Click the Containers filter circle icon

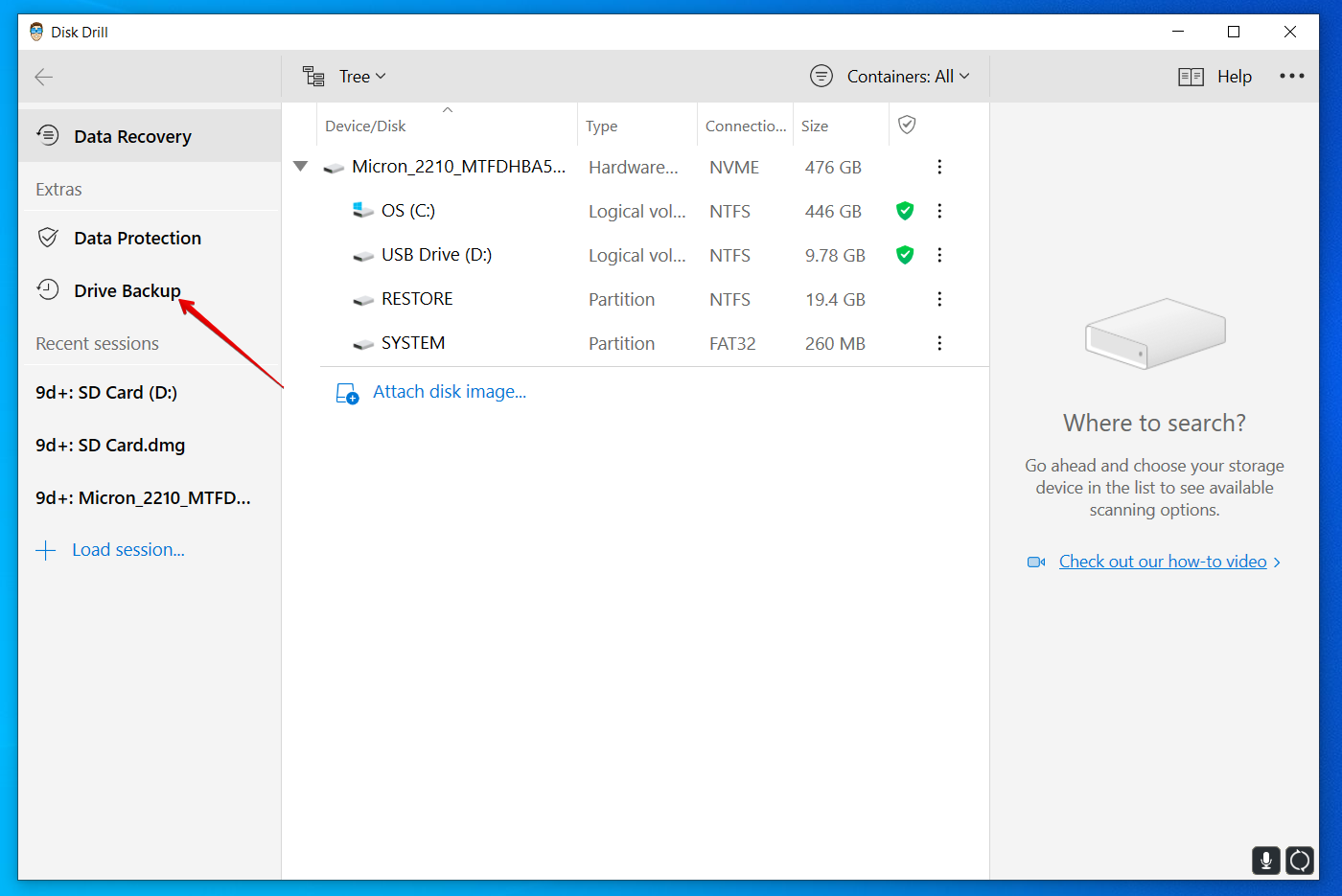tap(821, 76)
